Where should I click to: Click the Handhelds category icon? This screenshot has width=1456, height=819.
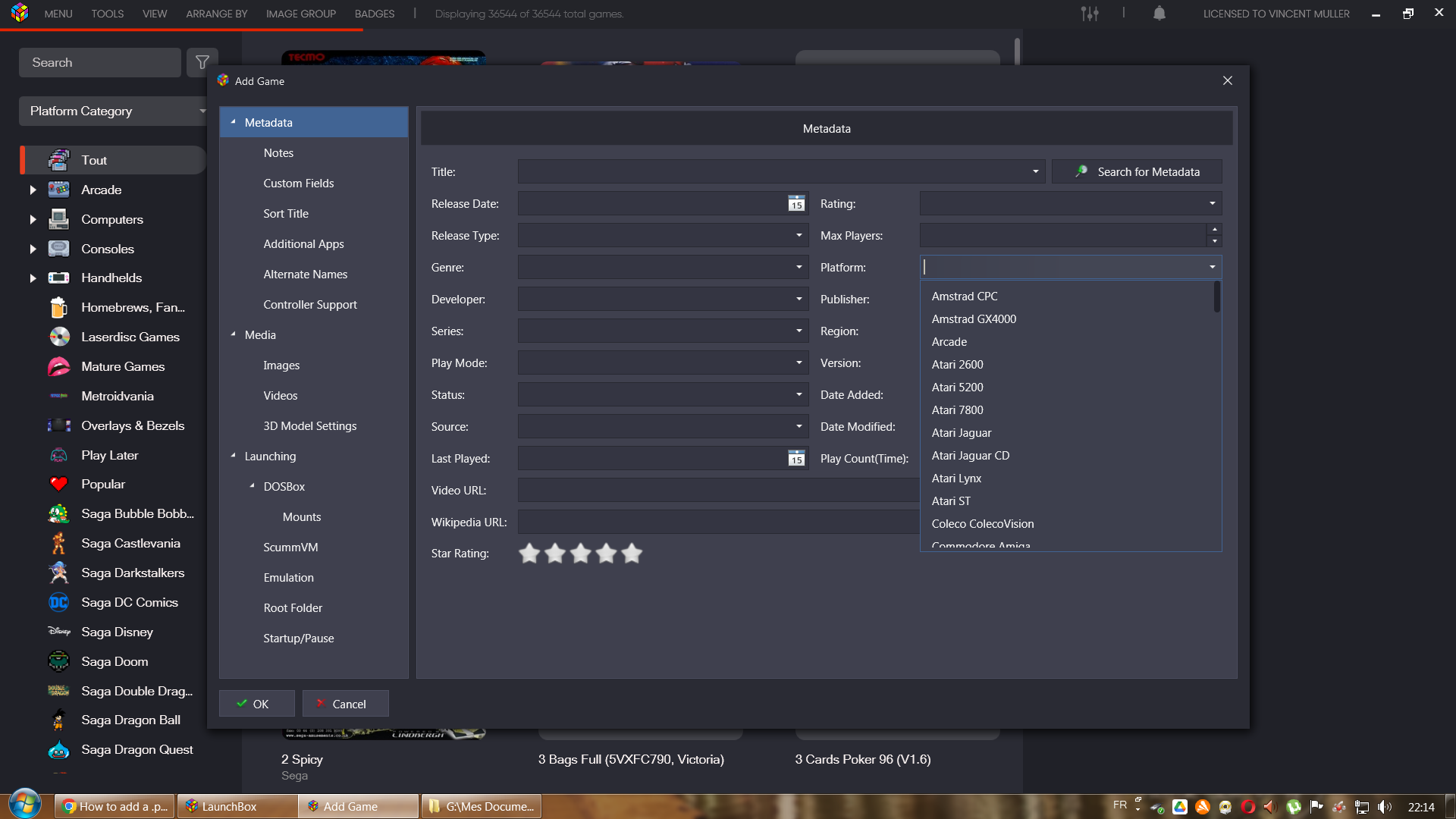pyautogui.click(x=59, y=278)
